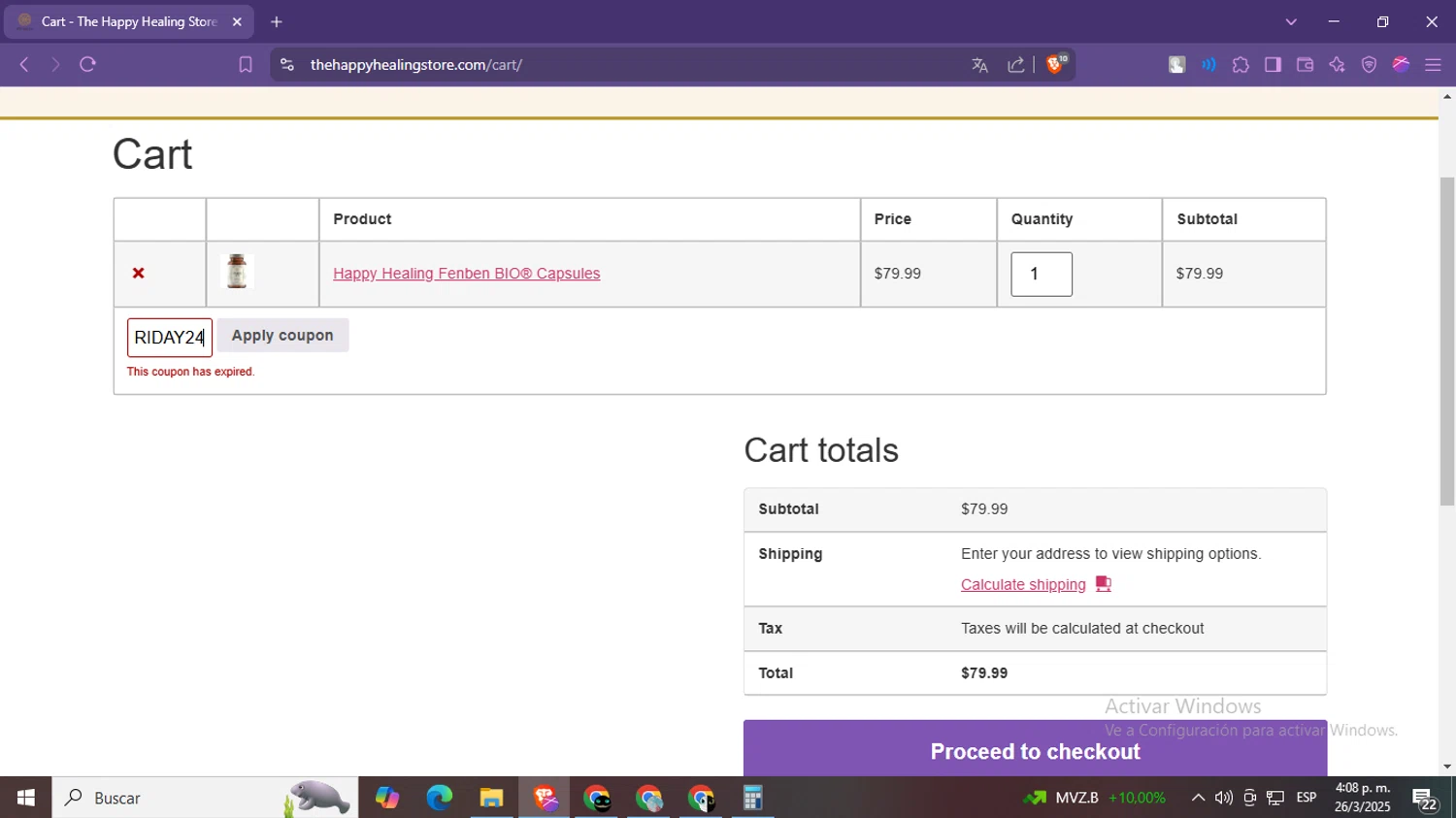Viewport: 1456px width, 818px height.
Task: Click the coupon code input field
Action: click(170, 338)
